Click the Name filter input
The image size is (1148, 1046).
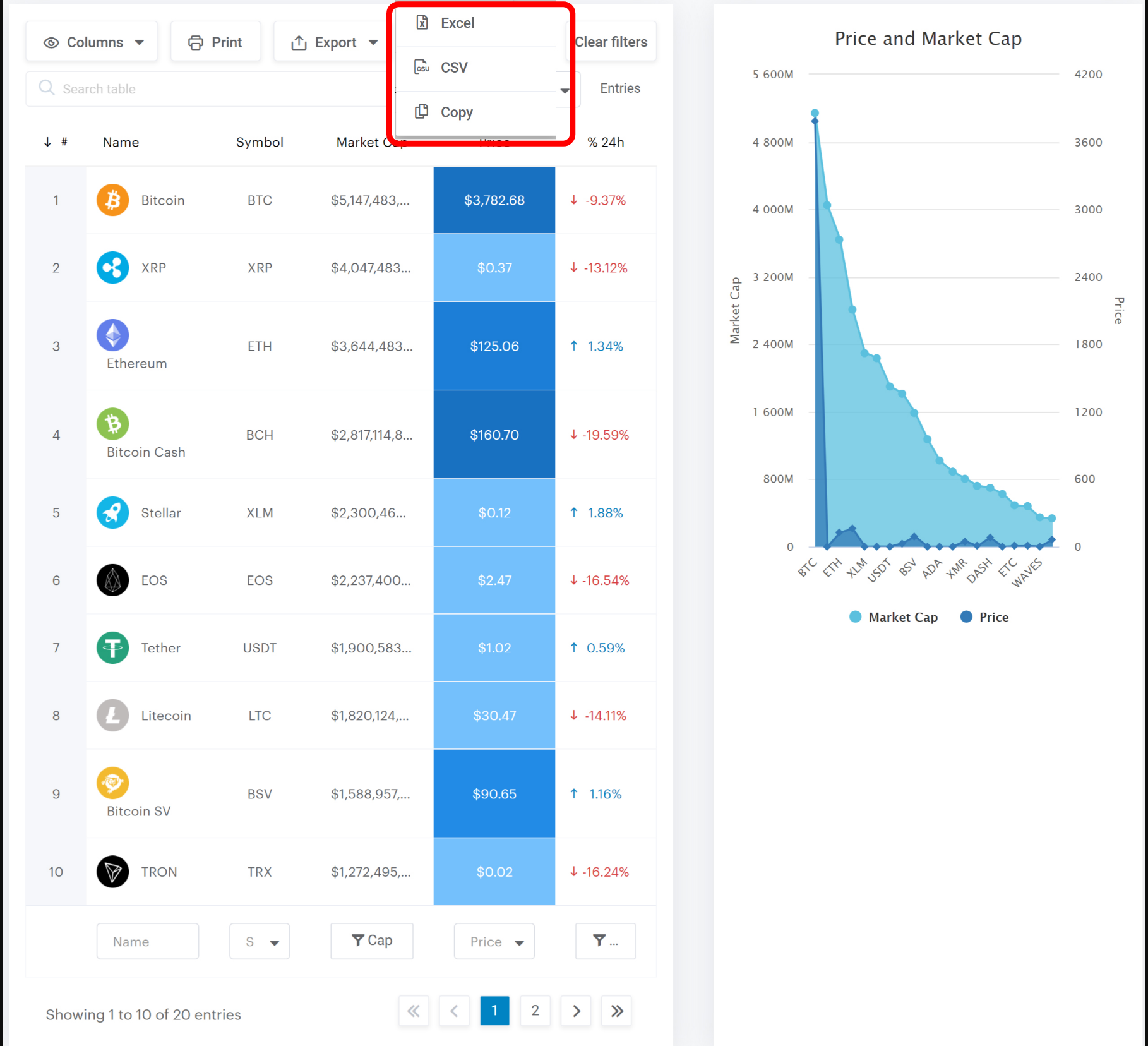click(x=147, y=941)
